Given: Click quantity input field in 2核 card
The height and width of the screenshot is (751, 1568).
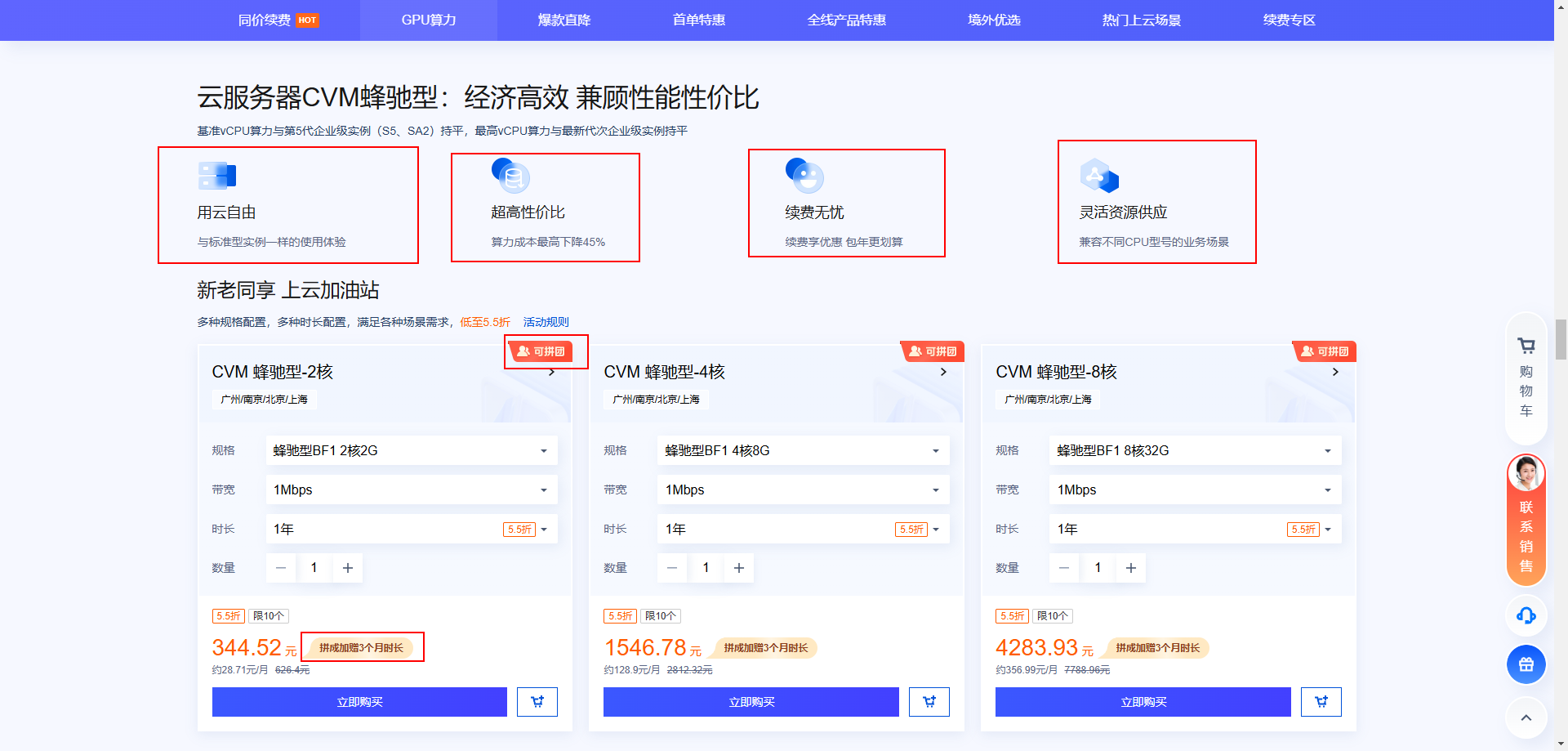Looking at the screenshot, I should point(314,568).
